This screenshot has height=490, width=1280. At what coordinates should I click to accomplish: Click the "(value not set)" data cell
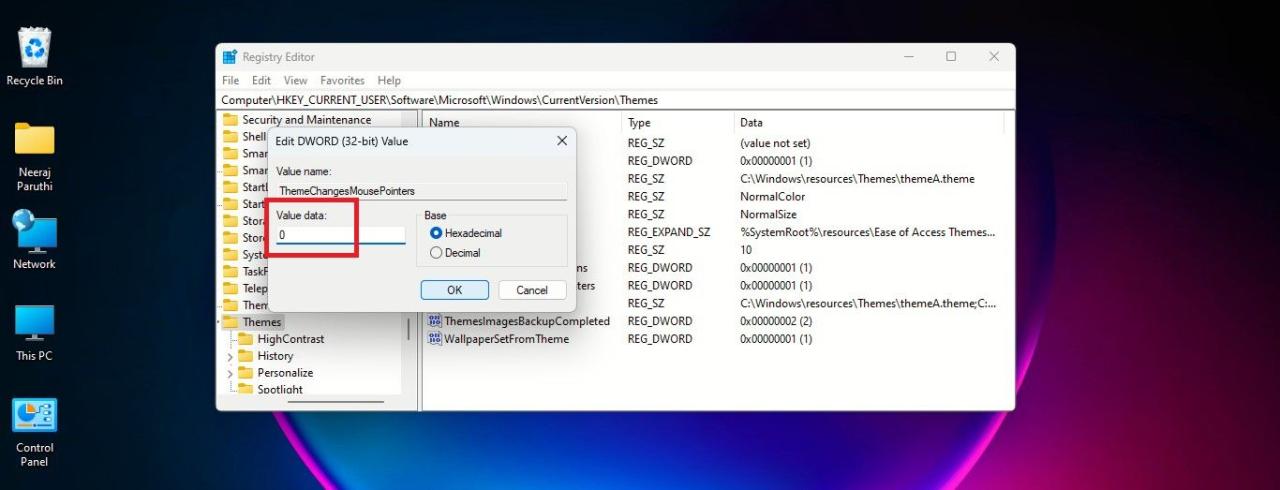(775, 143)
